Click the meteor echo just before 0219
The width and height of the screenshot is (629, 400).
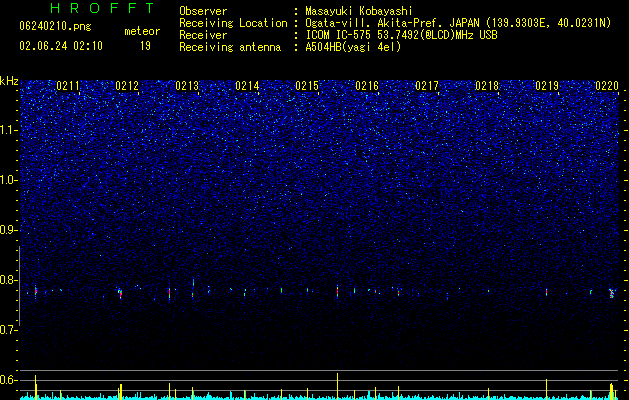(546, 292)
